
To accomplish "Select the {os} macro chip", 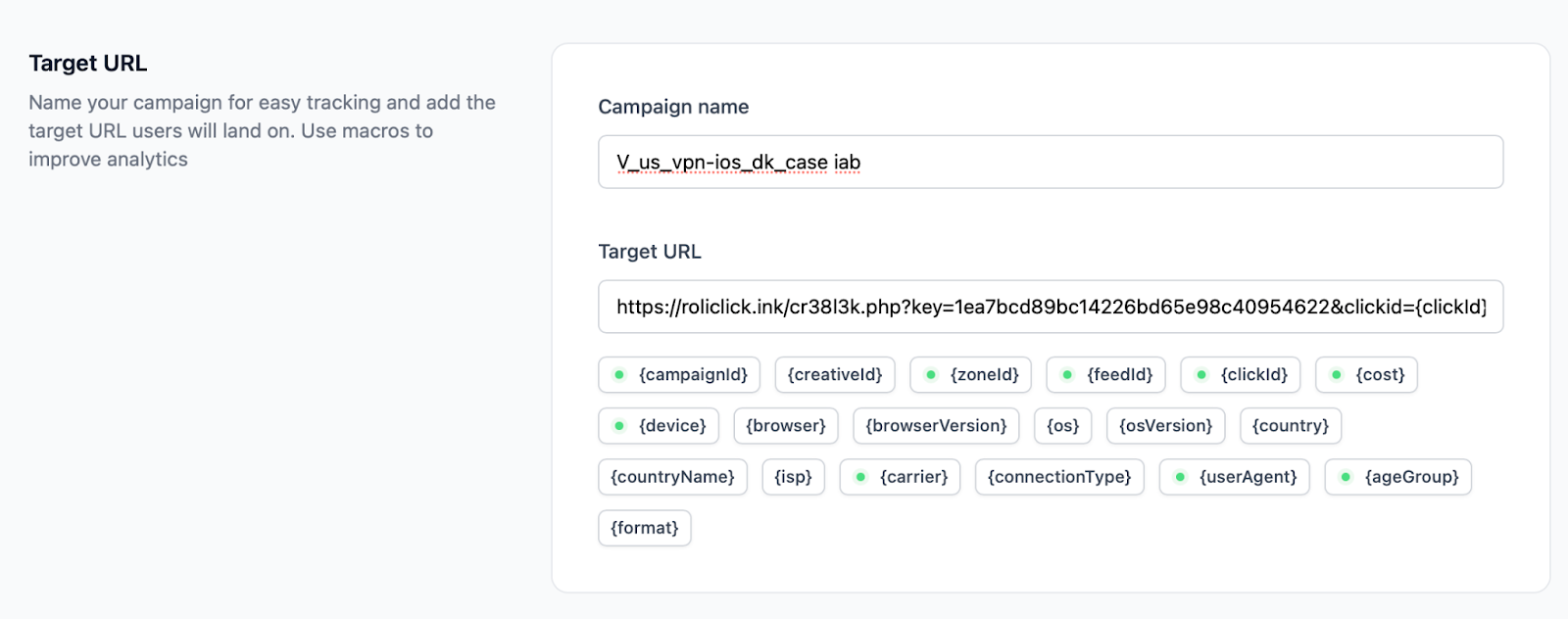I will tap(1062, 426).
